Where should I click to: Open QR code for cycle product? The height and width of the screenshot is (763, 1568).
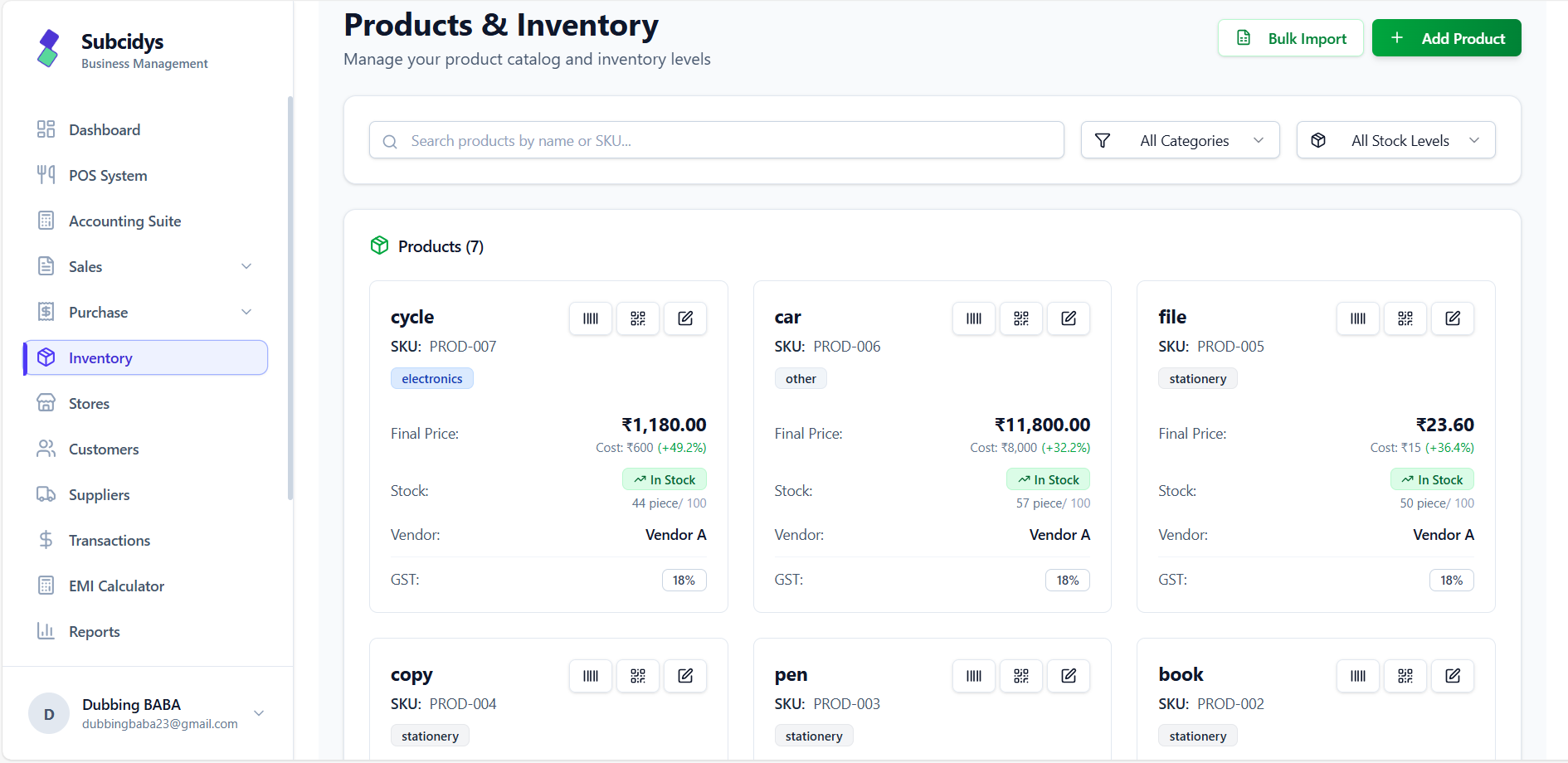(638, 318)
